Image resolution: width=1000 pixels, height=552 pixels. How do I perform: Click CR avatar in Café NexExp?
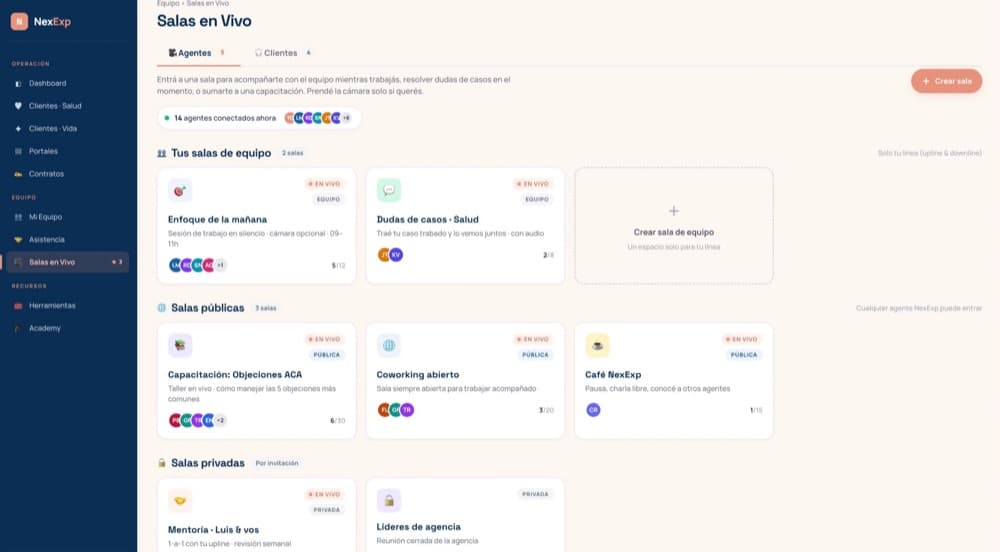point(593,410)
